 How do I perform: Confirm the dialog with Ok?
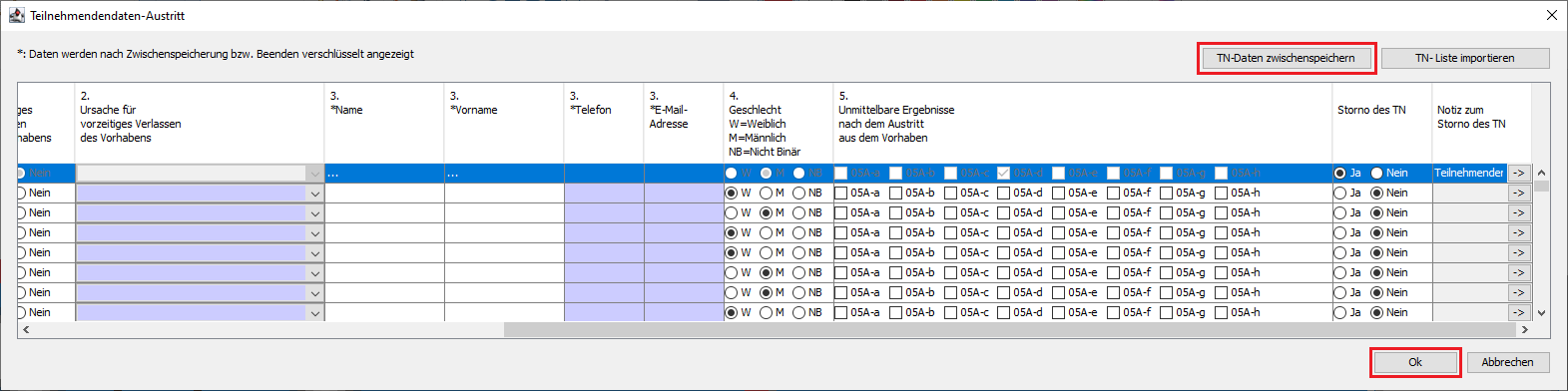[1415, 362]
